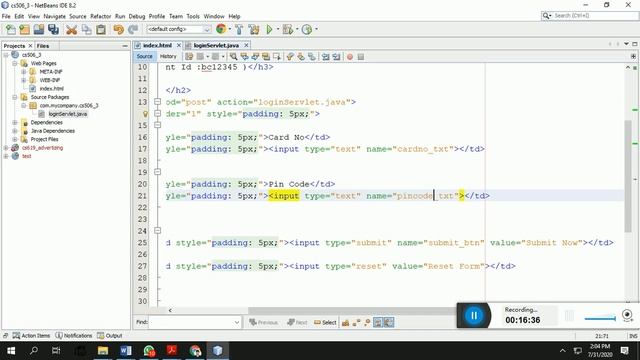Click the Find Selection magnifier in editor toolbar

(233, 57)
